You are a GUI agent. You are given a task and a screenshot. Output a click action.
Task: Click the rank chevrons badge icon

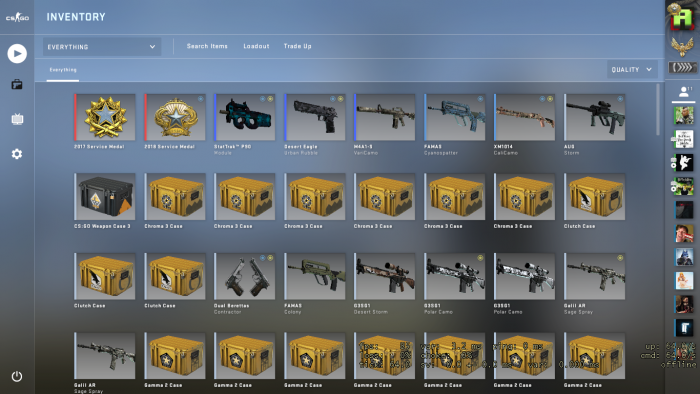(682, 67)
